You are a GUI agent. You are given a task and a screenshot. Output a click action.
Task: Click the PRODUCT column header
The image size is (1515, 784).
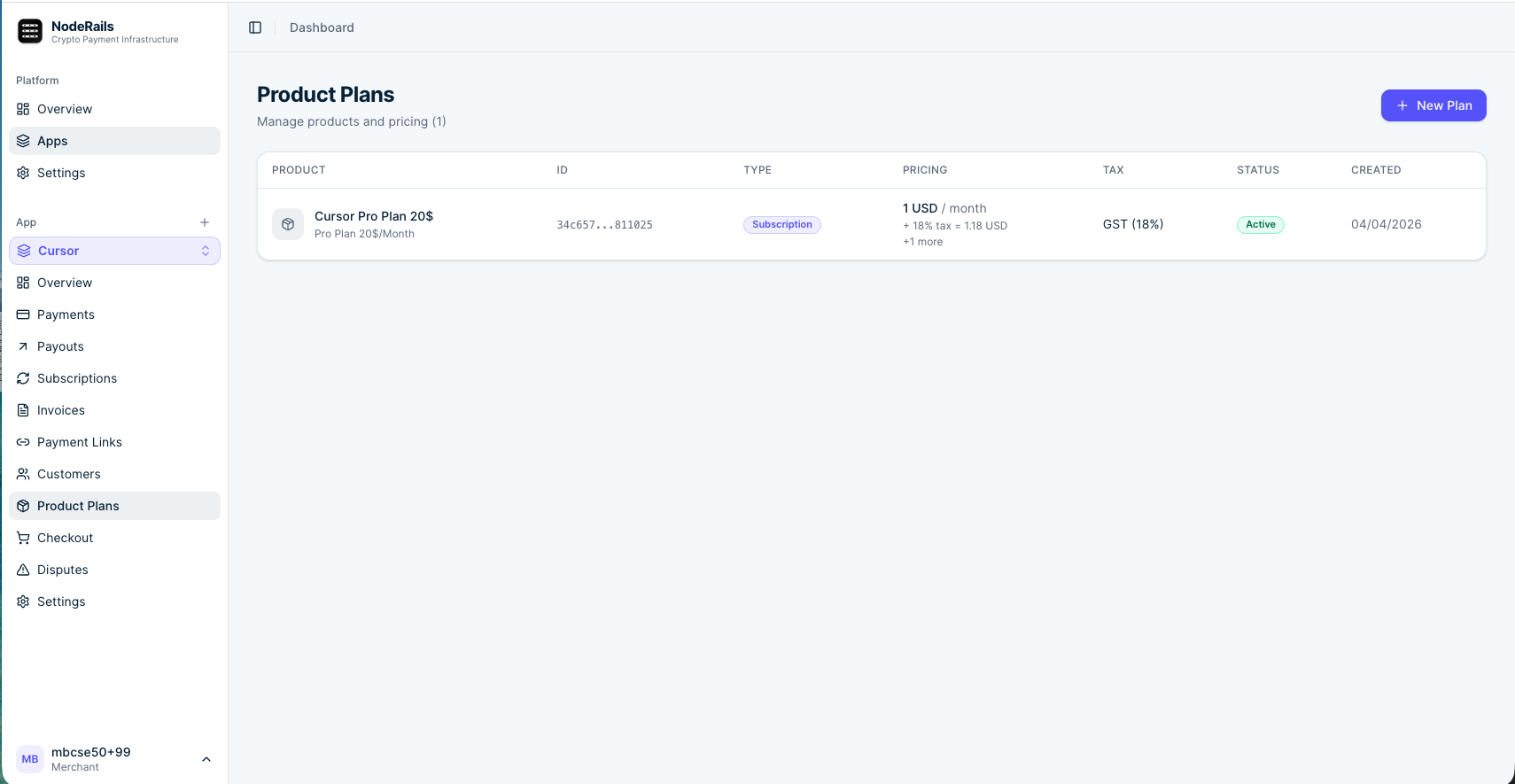coord(299,170)
